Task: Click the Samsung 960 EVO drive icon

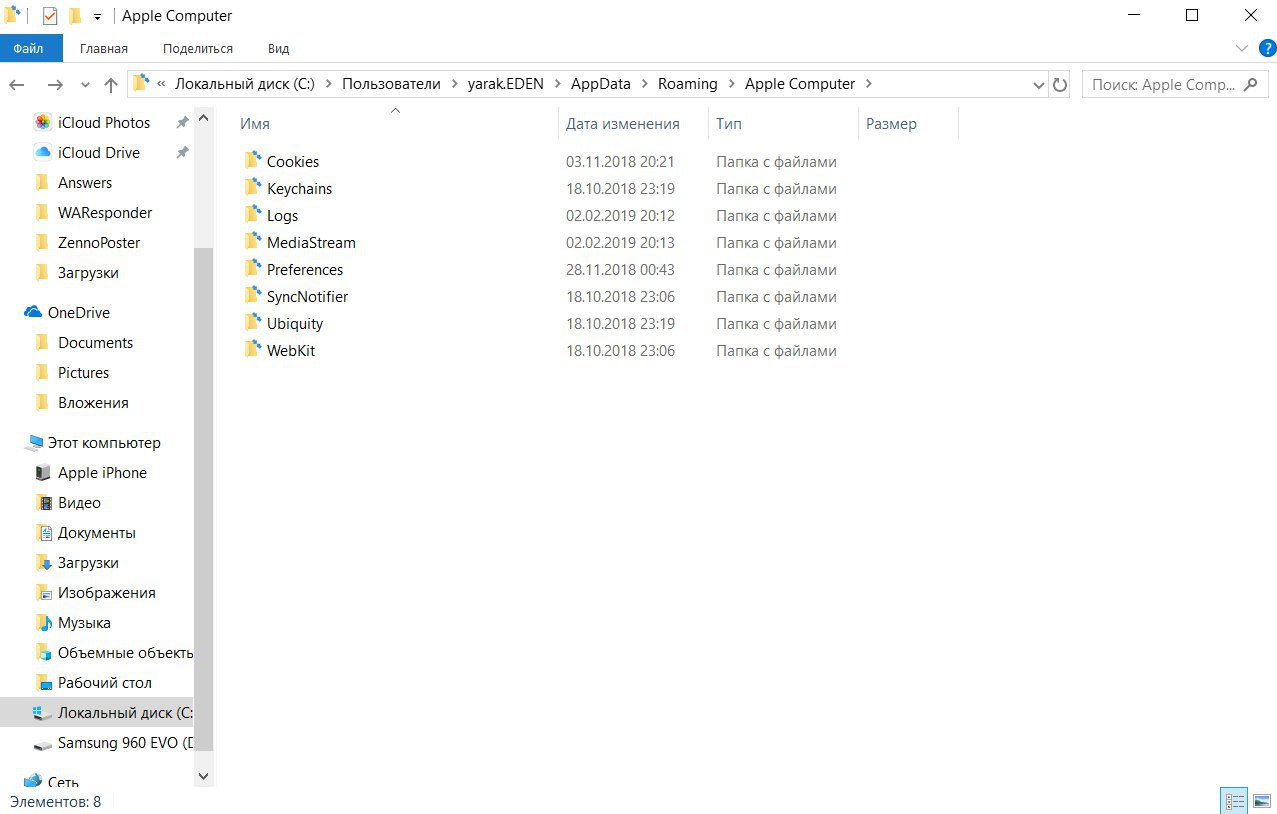Action: [42, 743]
